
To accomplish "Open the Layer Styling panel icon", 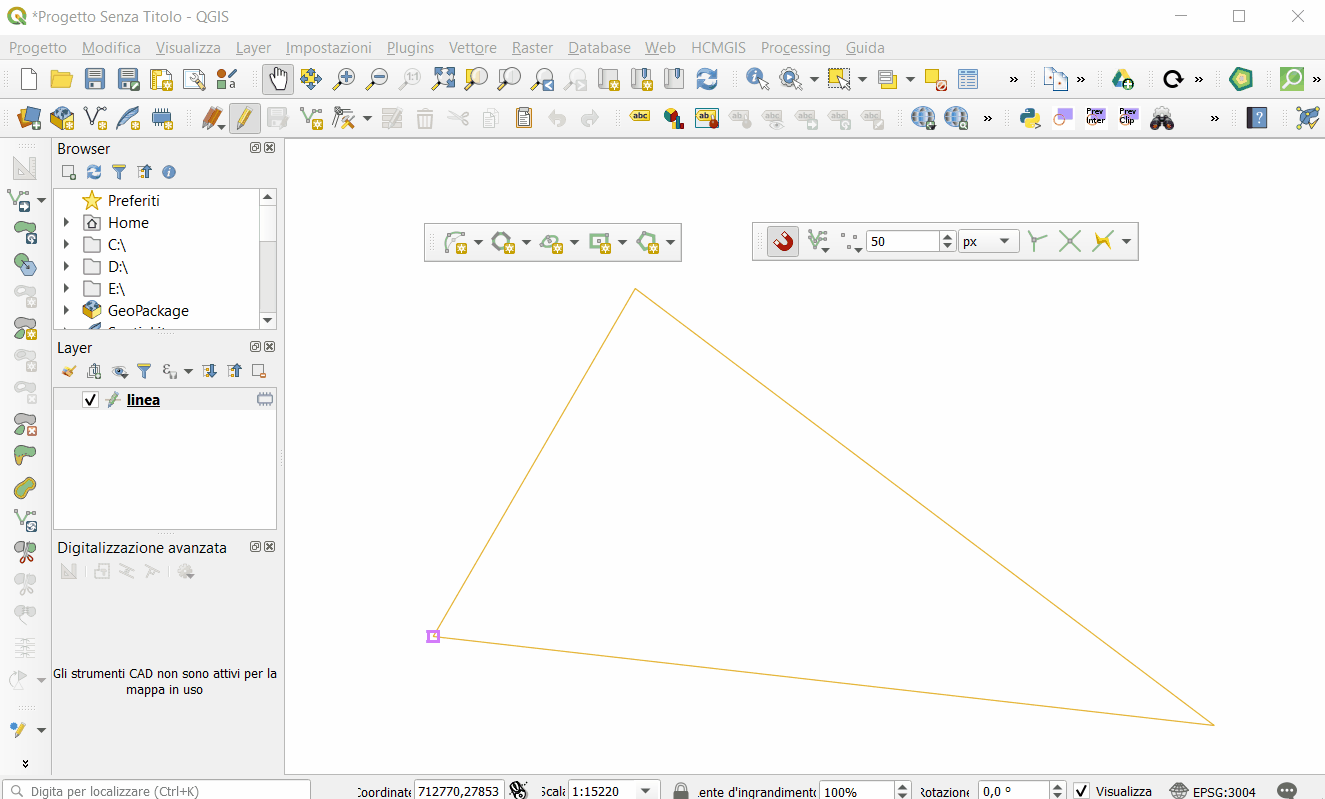I will point(68,370).
